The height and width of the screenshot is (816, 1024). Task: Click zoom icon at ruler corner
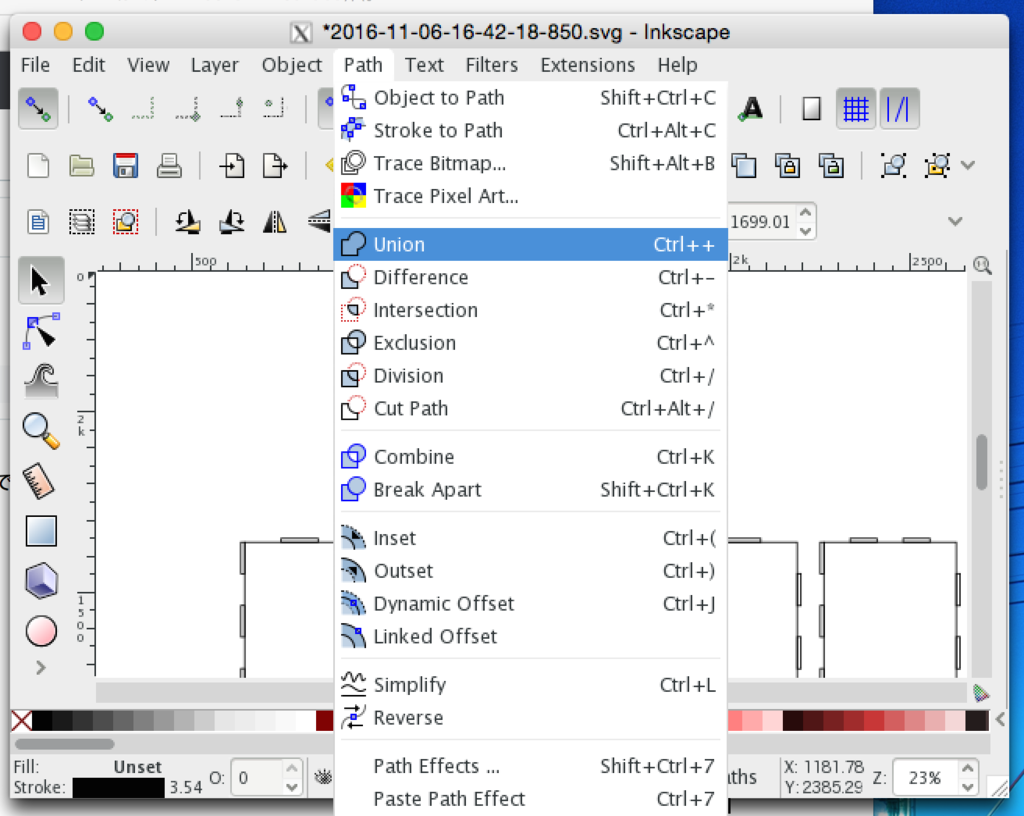coord(982,264)
